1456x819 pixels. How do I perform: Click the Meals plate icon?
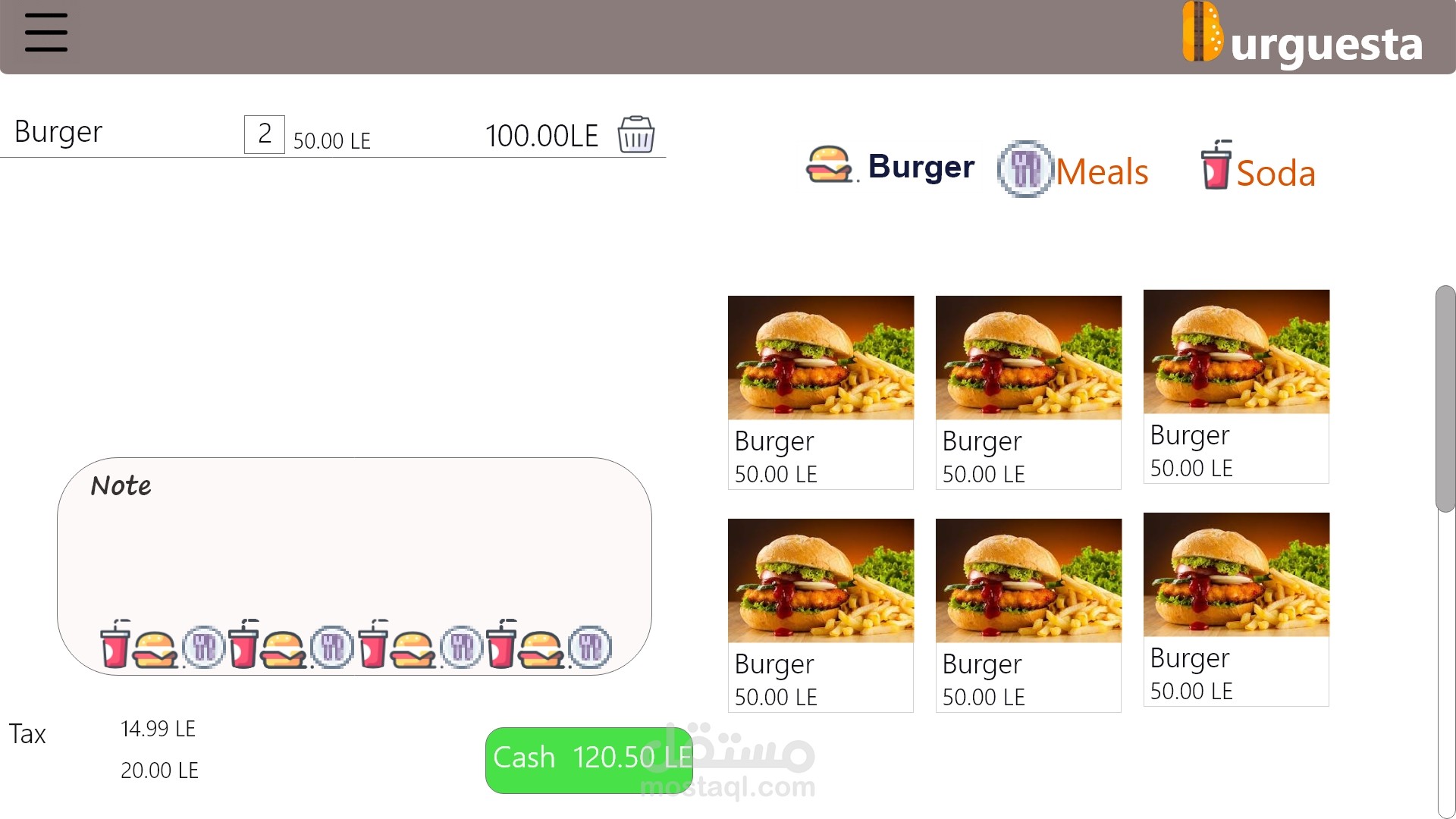coord(1025,168)
